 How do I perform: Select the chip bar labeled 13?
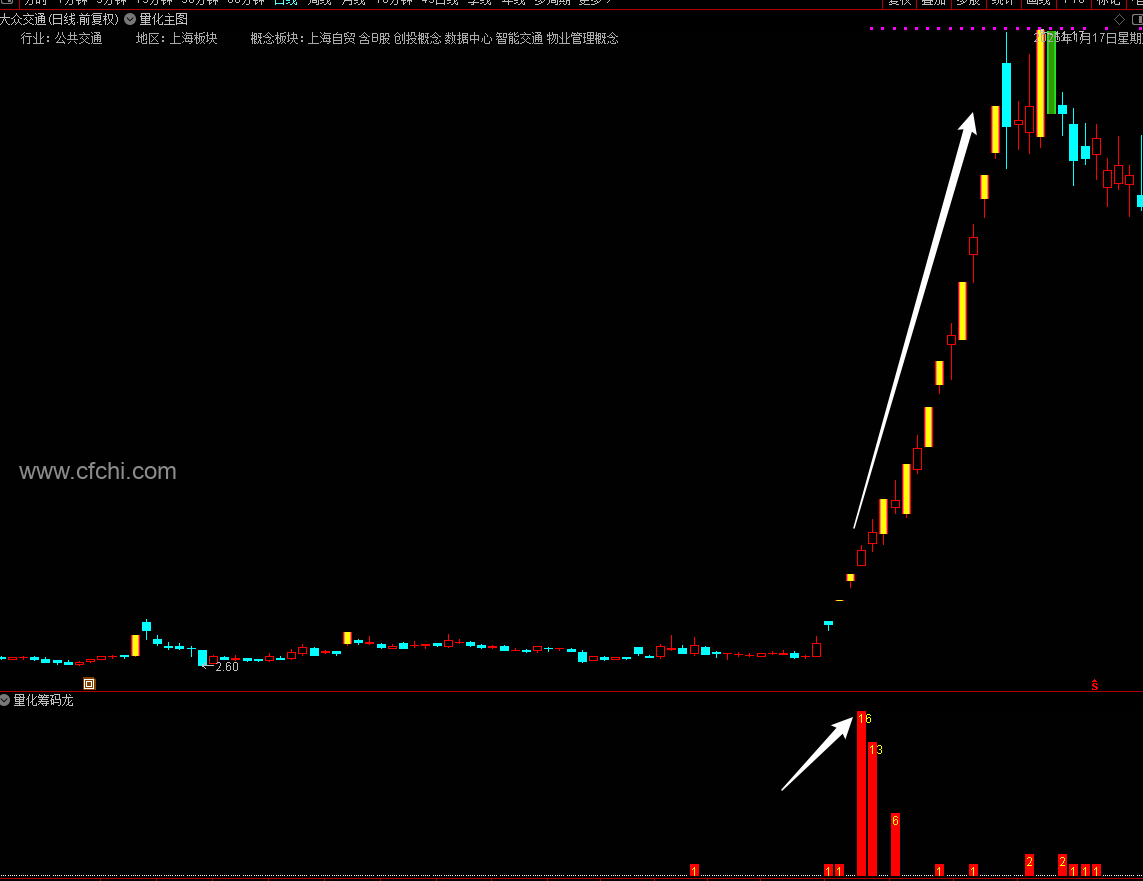[873, 809]
